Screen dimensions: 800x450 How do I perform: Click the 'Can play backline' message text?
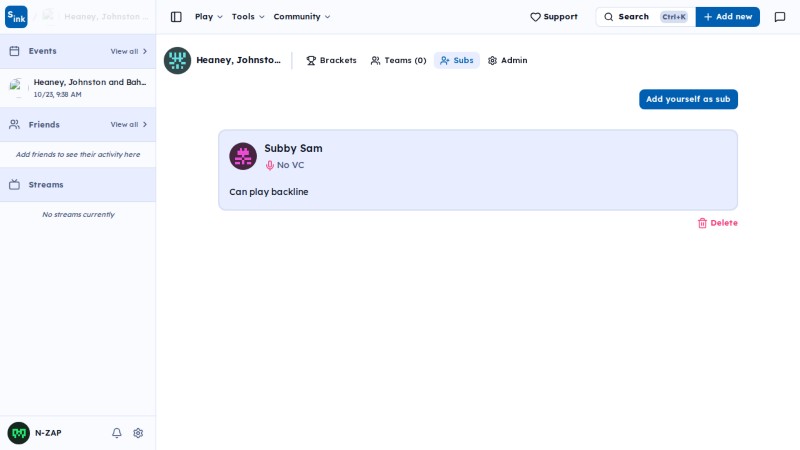269,192
